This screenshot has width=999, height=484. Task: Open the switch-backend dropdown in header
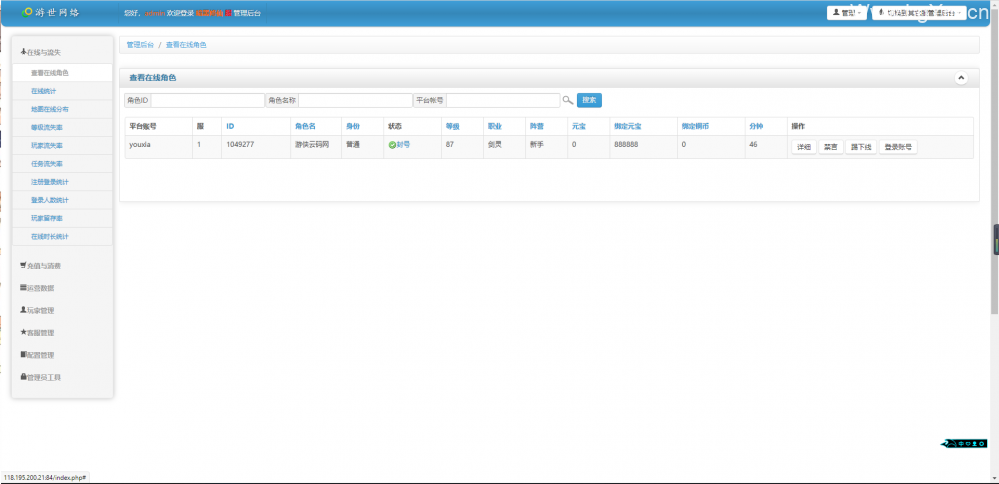coord(919,13)
